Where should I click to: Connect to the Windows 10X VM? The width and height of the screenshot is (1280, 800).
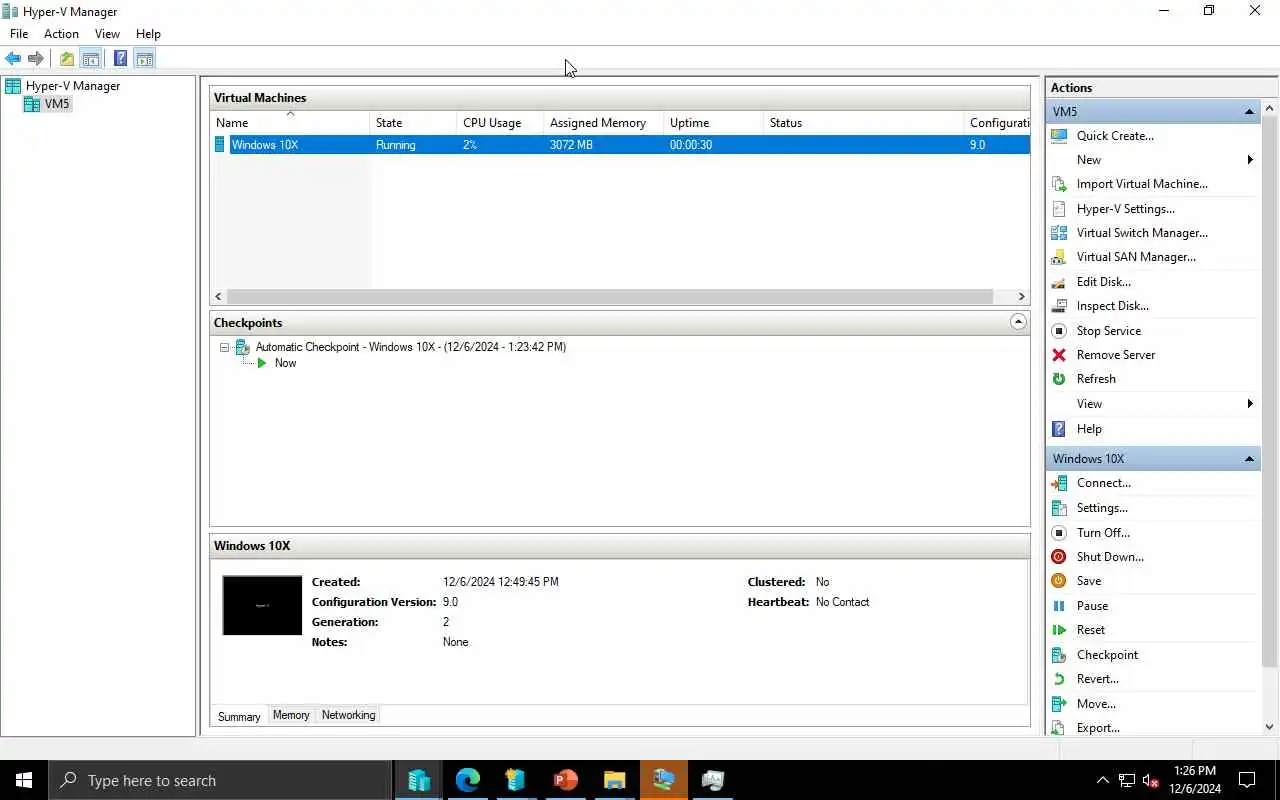click(1103, 483)
